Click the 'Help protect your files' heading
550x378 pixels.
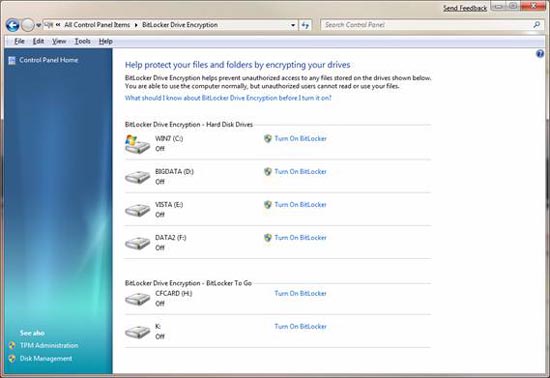(x=237, y=65)
